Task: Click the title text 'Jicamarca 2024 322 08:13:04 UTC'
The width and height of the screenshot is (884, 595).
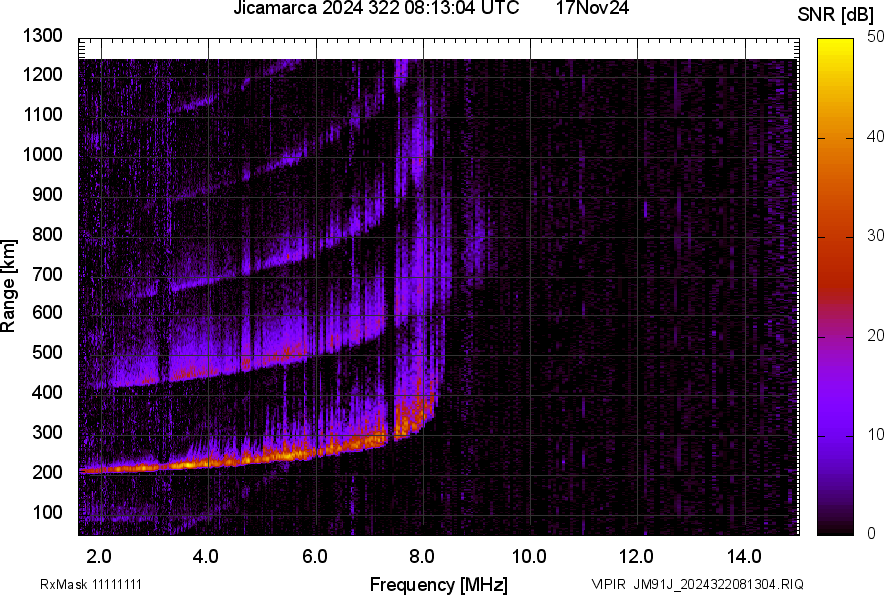Action: (x=376, y=8)
